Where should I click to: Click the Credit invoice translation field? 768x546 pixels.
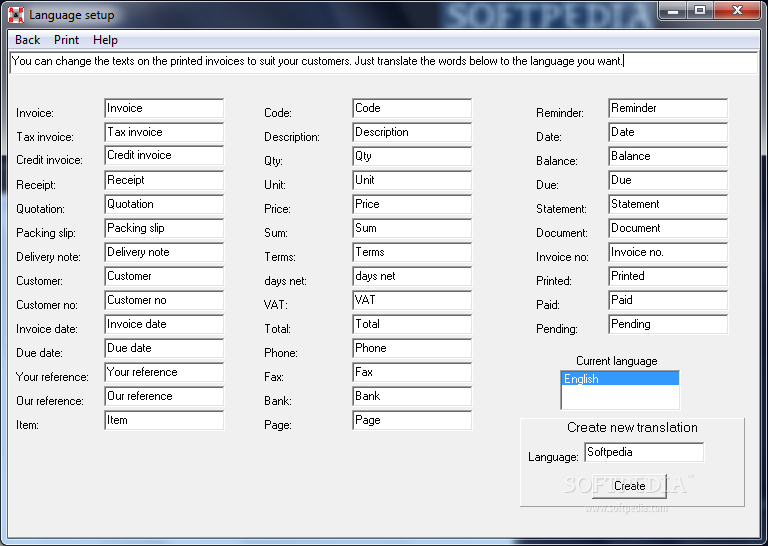pyautogui.click(x=164, y=155)
